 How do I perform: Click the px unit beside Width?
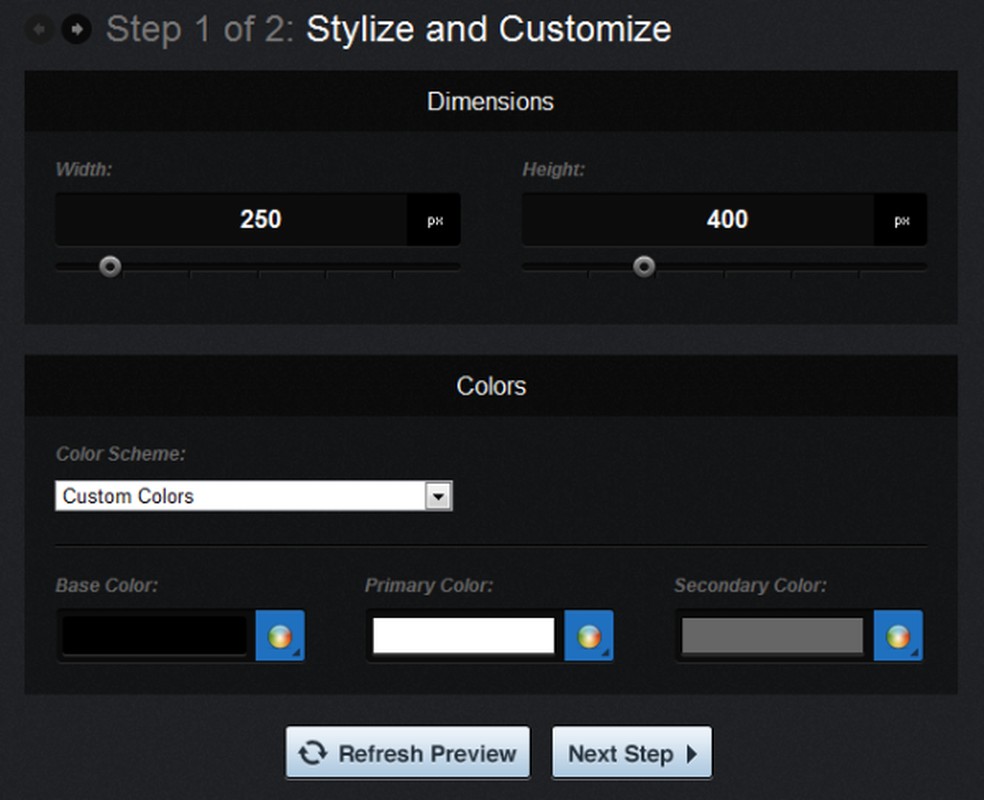pos(435,221)
